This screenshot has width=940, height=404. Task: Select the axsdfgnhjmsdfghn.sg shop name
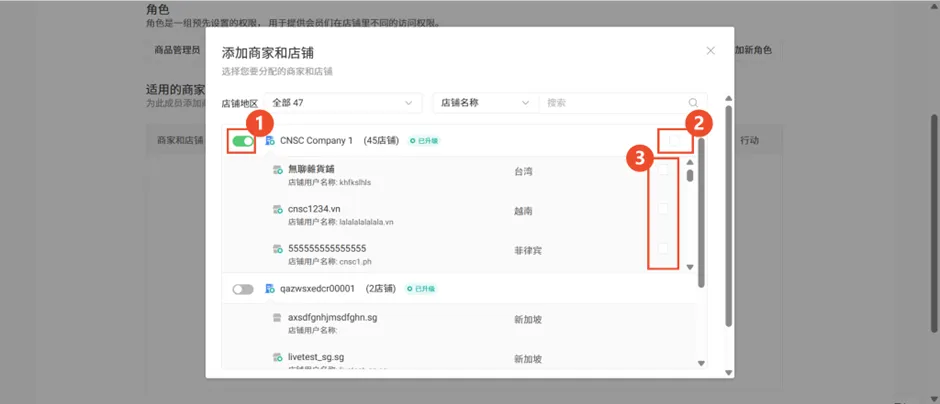click(333, 318)
